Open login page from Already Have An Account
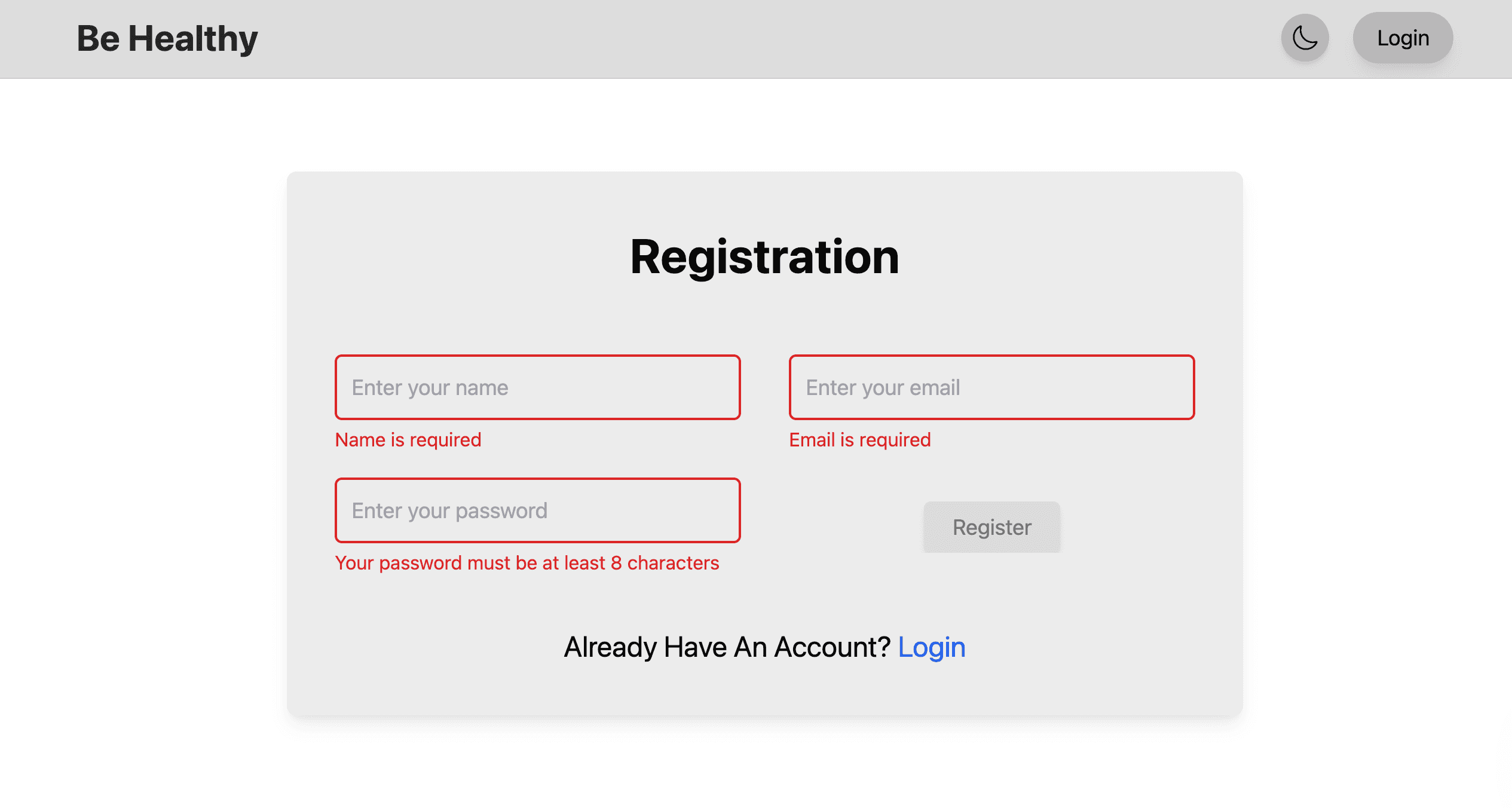1512x808 pixels. (931, 647)
